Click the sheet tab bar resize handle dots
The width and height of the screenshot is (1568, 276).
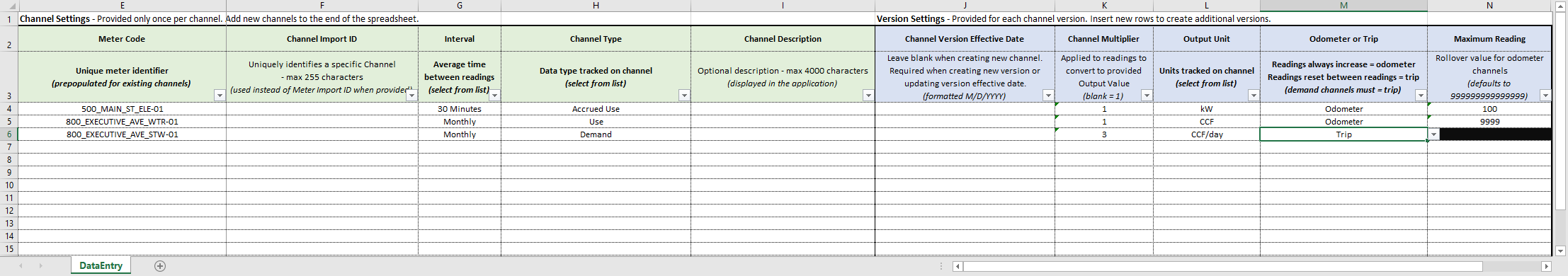(x=941, y=267)
